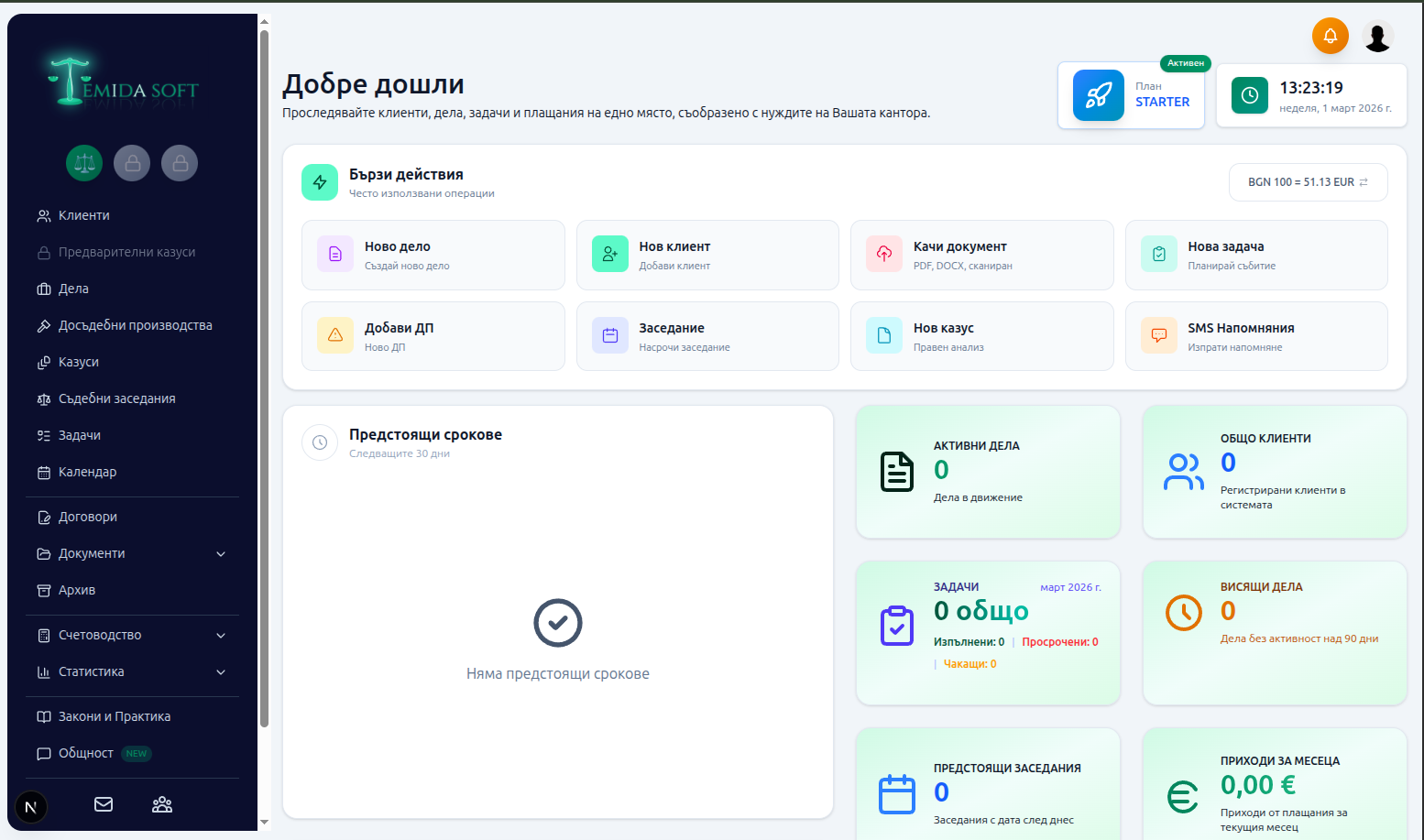Click the first locked module icon
Viewport: 1424px width, 840px height.
[132, 163]
